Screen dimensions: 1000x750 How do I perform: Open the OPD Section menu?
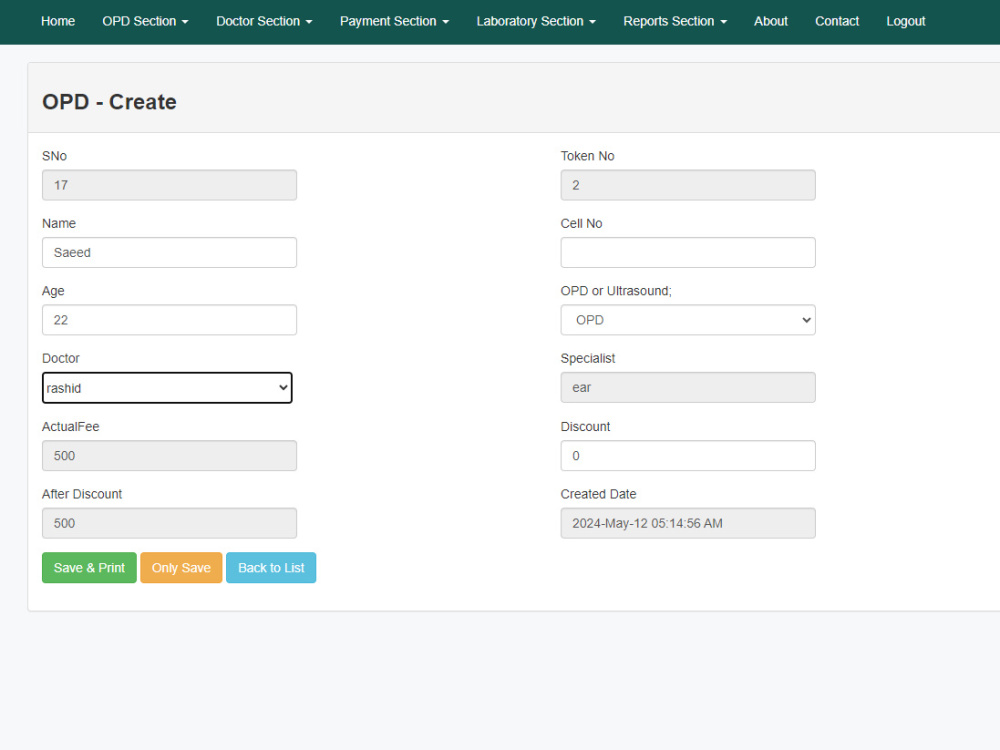point(145,21)
